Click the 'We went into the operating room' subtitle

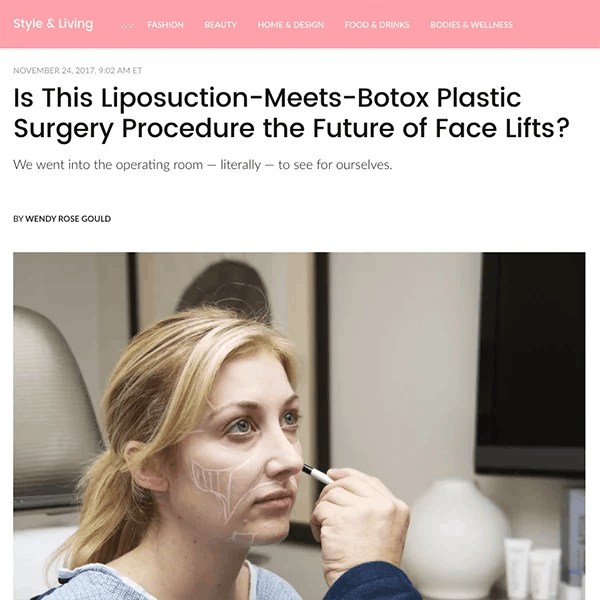click(202, 165)
